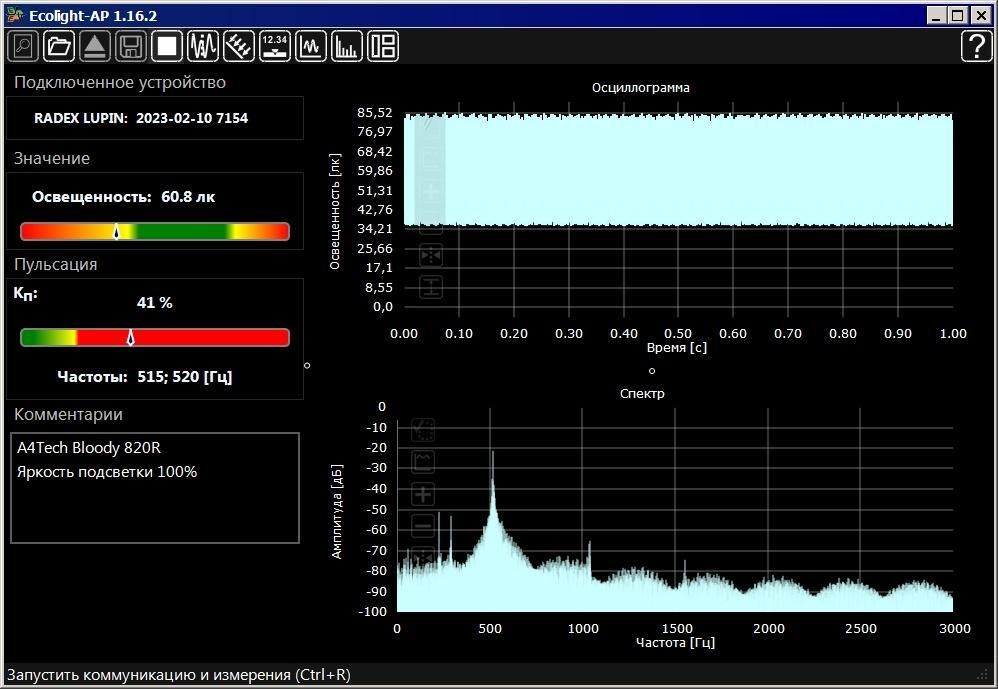Open a saved measurement file via folder icon
998x689 pixels.
tap(59, 46)
